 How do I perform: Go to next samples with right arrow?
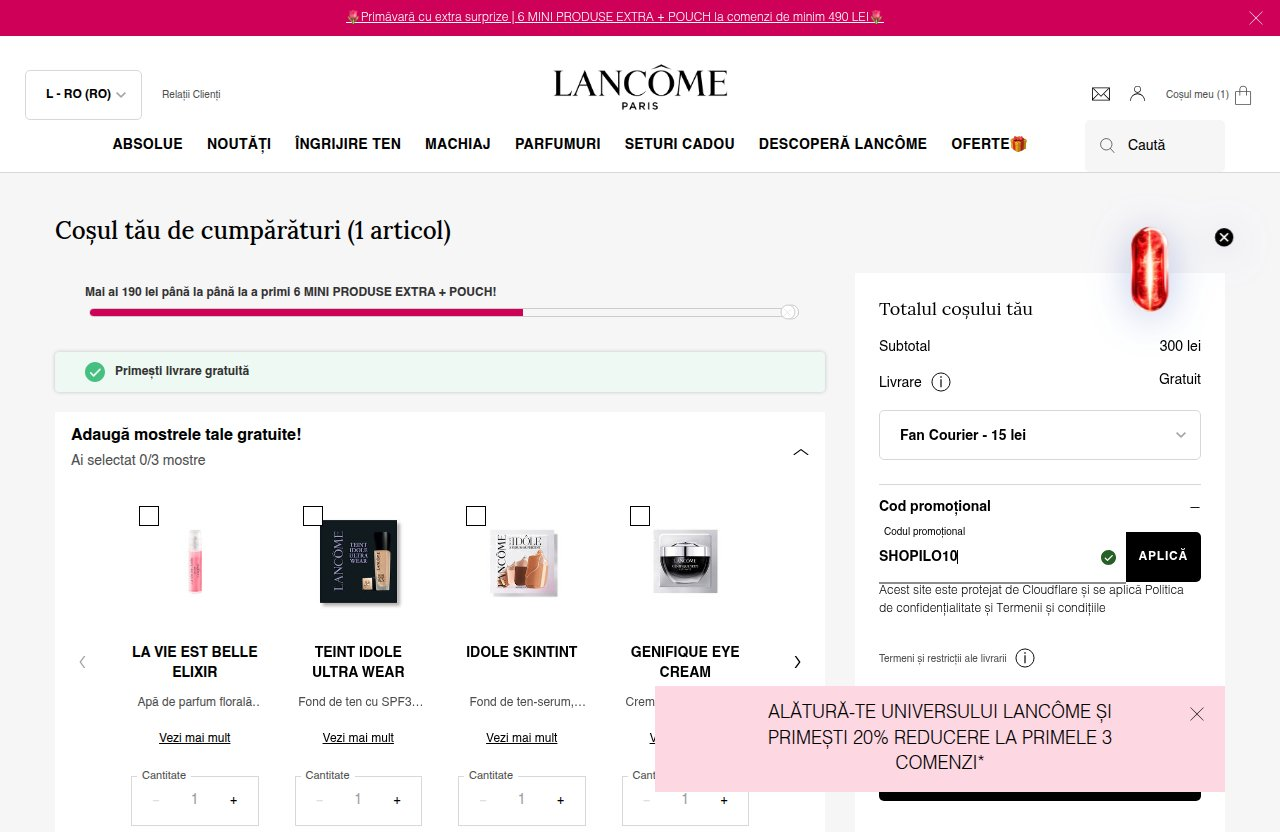click(x=797, y=661)
